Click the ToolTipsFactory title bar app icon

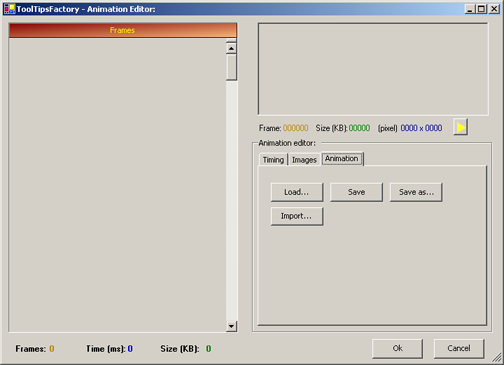pos(9,9)
